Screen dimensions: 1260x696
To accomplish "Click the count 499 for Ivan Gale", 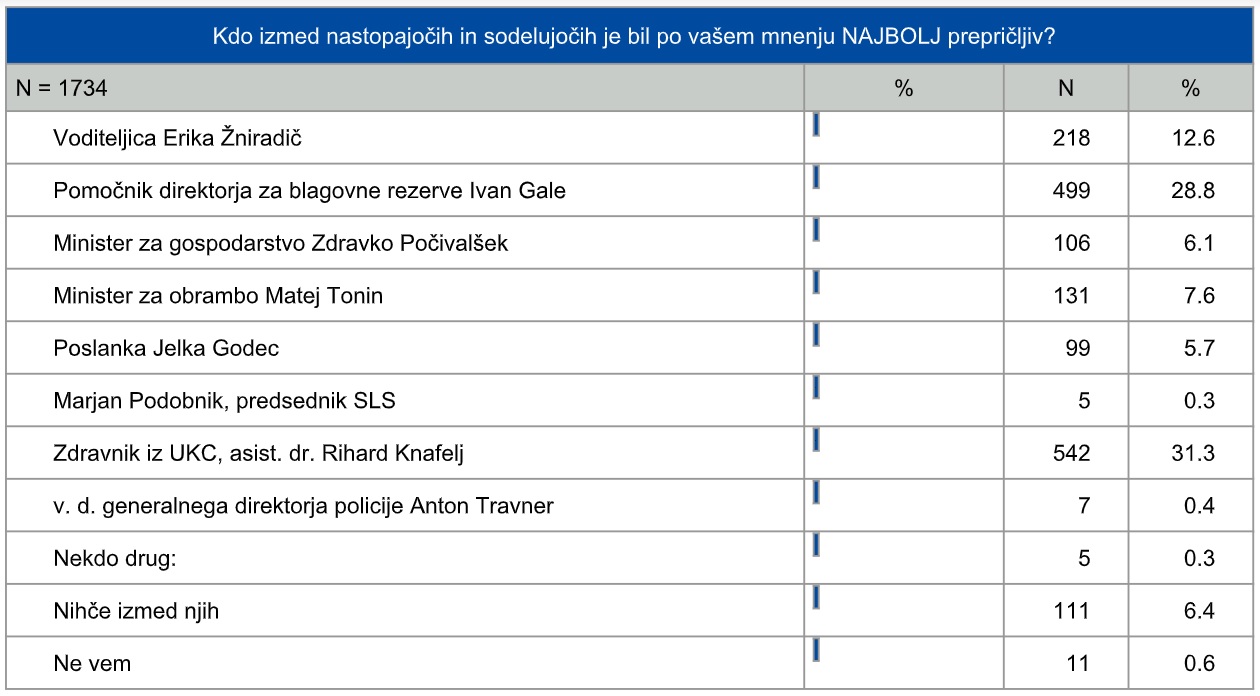I will (1073, 191).
